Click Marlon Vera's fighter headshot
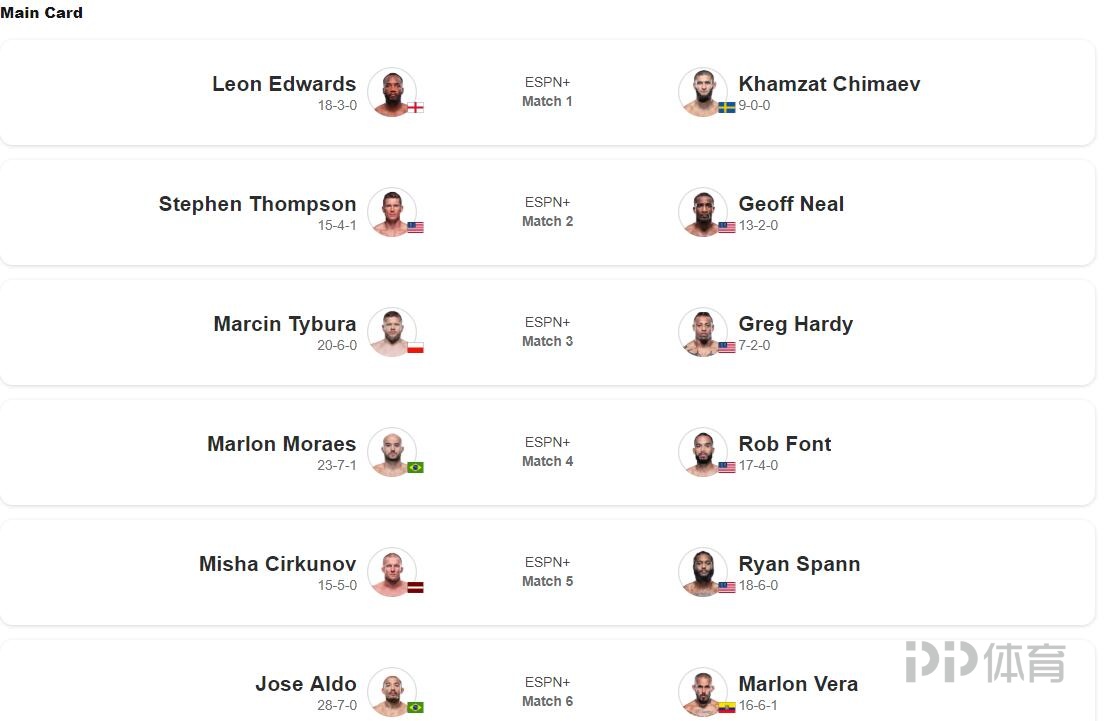The width and height of the screenshot is (1104, 721). [x=703, y=692]
